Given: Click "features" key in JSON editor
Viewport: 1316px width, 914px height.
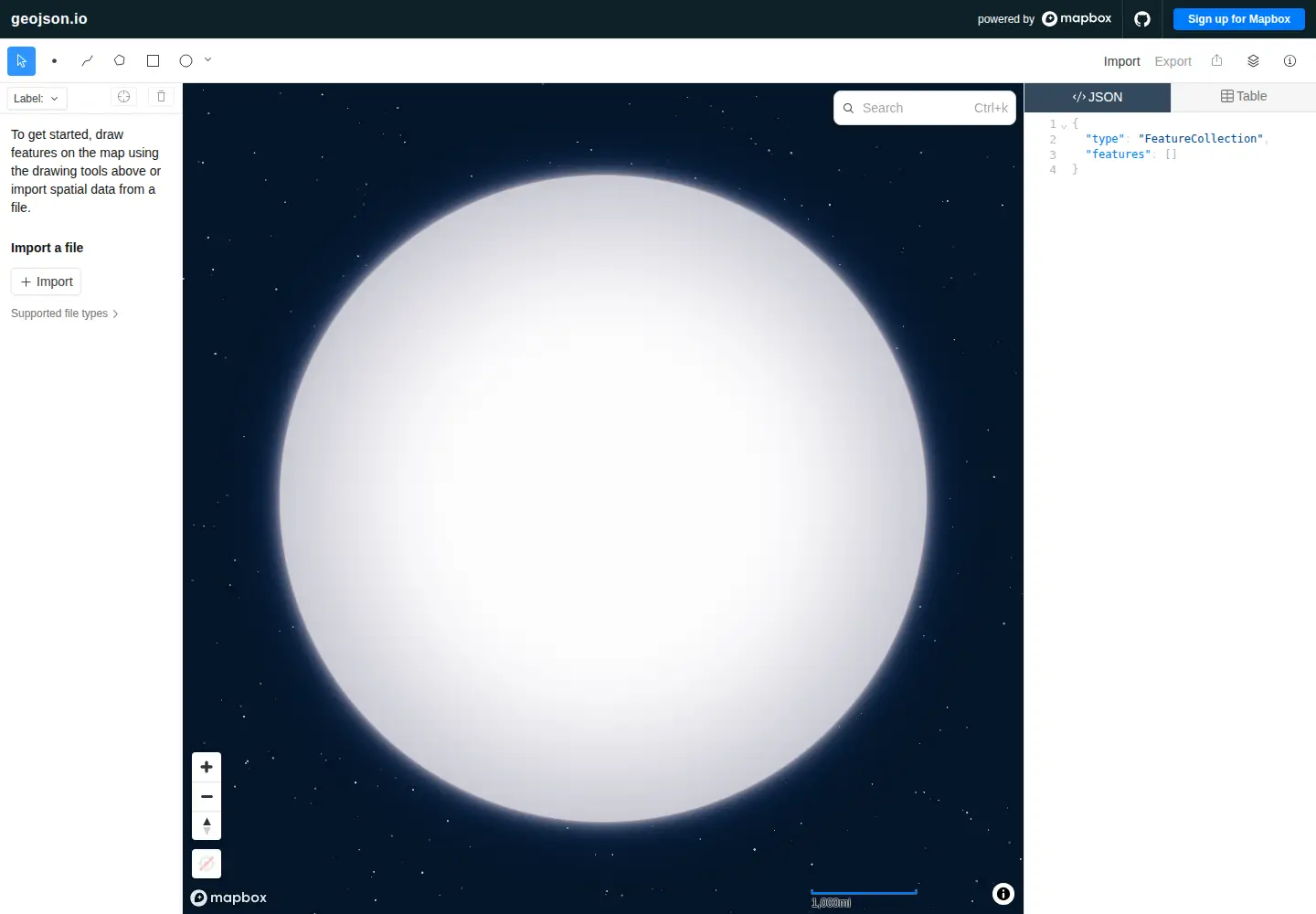Looking at the screenshot, I should [x=1118, y=154].
